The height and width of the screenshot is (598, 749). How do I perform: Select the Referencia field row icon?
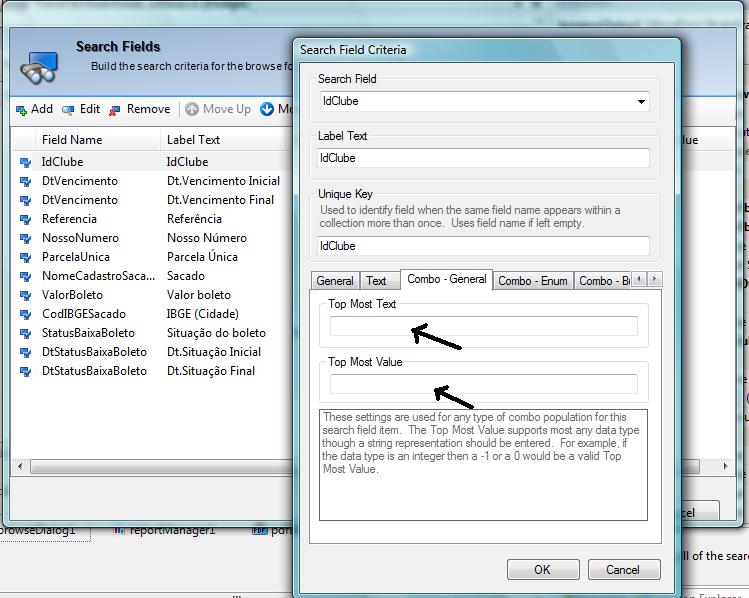tap(25, 219)
